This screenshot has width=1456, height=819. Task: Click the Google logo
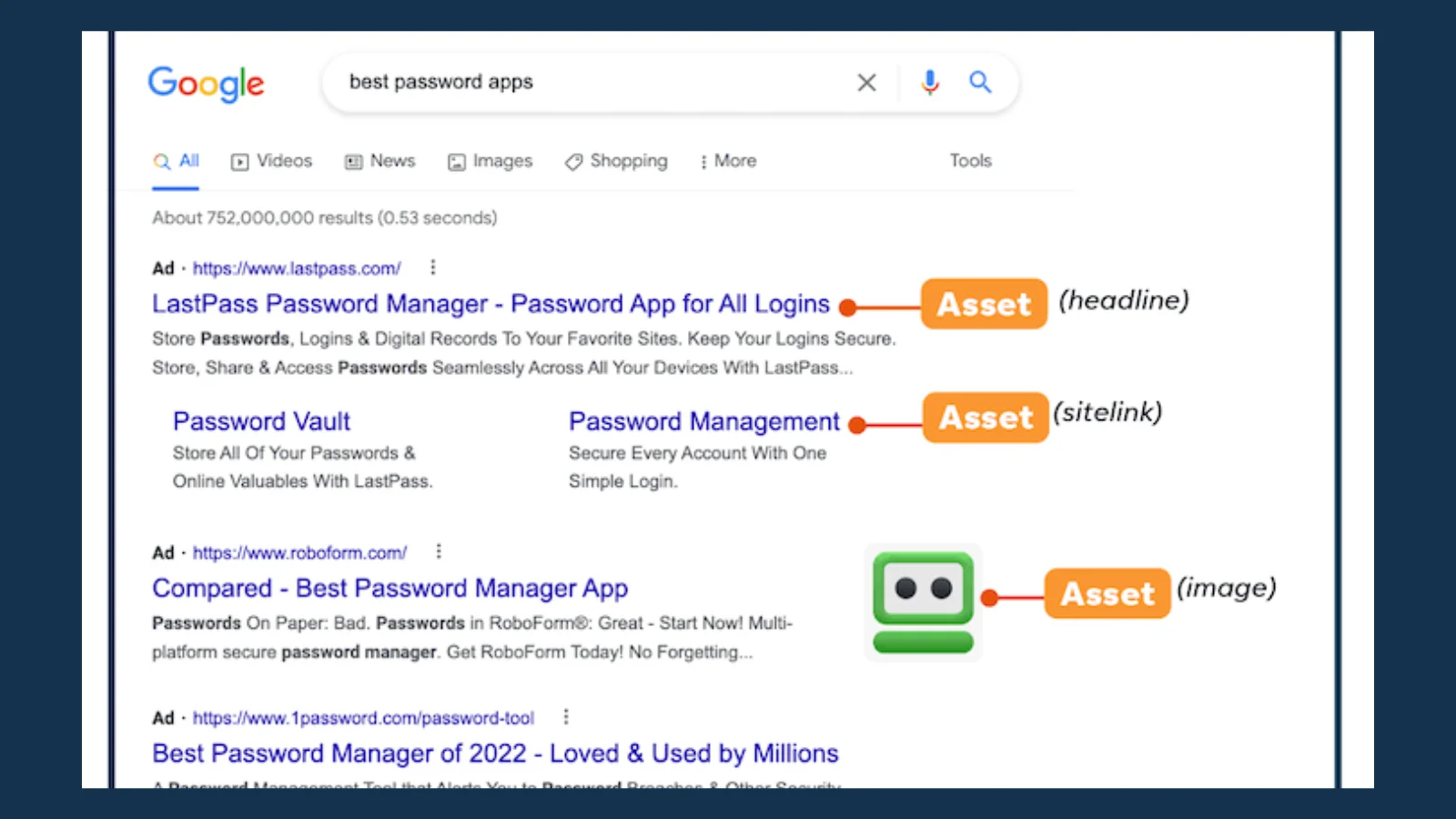coord(207,84)
